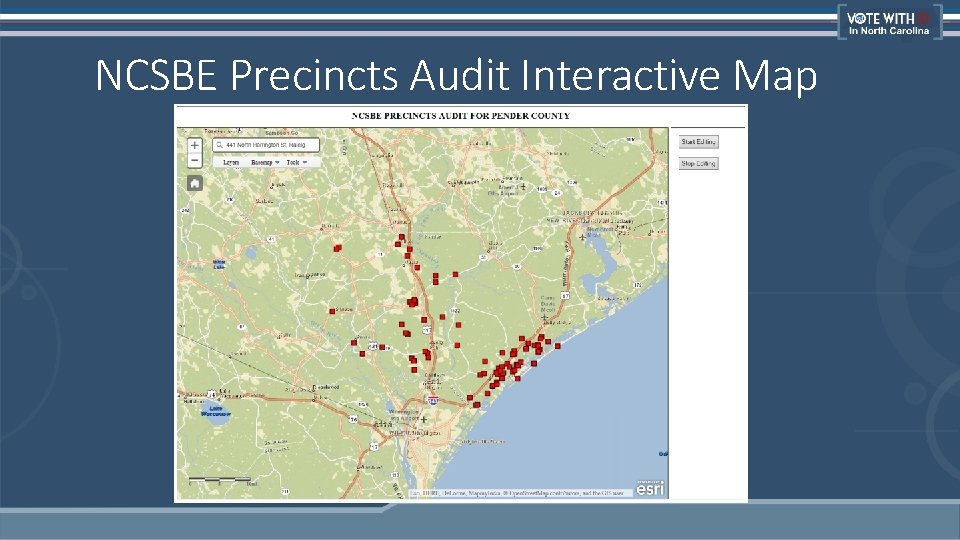Click the Vote With ID logo
The height and width of the screenshot is (540, 960).
click(x=889, y=23)
